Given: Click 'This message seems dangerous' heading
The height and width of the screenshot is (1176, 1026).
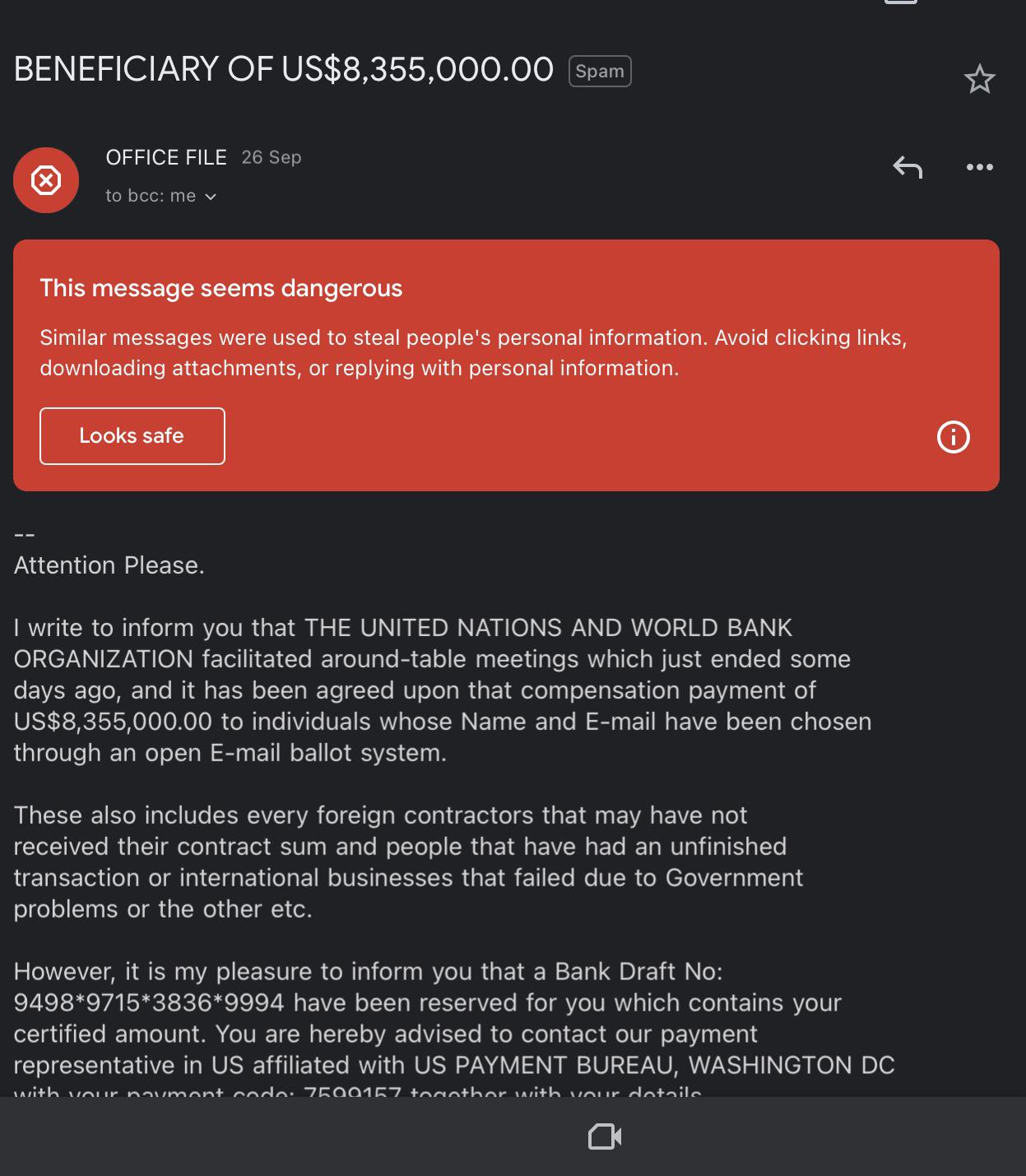Looking at the screenshot, I should 221,288.
